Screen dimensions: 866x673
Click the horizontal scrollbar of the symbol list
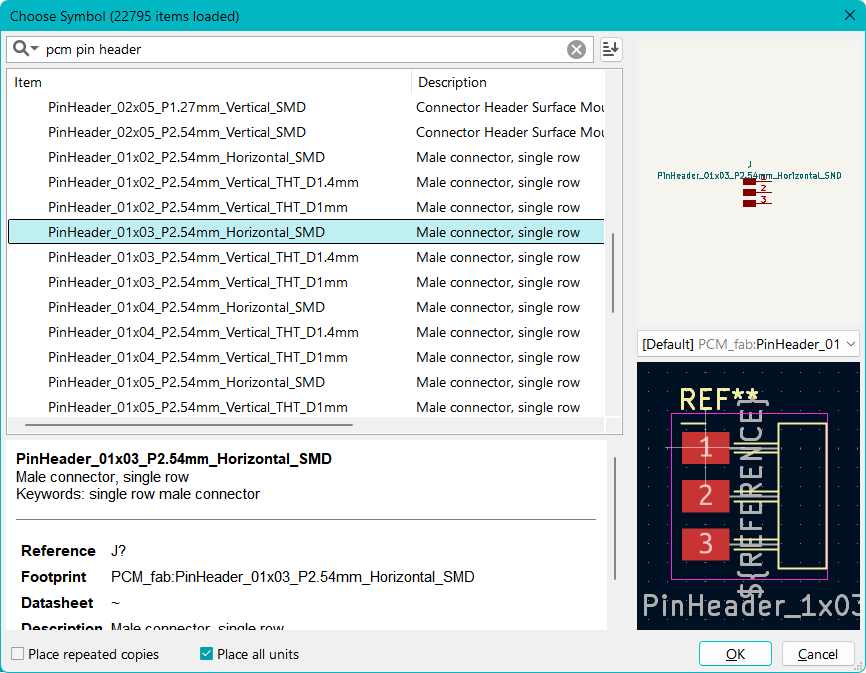tap(189, 425)
